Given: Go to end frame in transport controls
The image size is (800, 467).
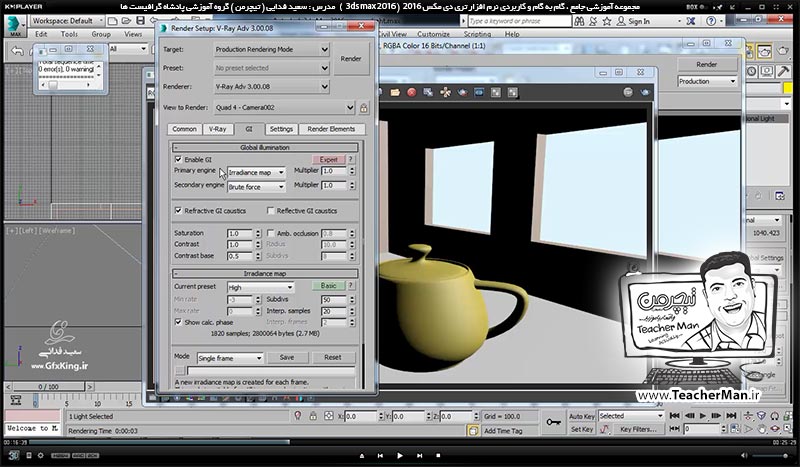Looking at the screenshot, I should 731,416.
